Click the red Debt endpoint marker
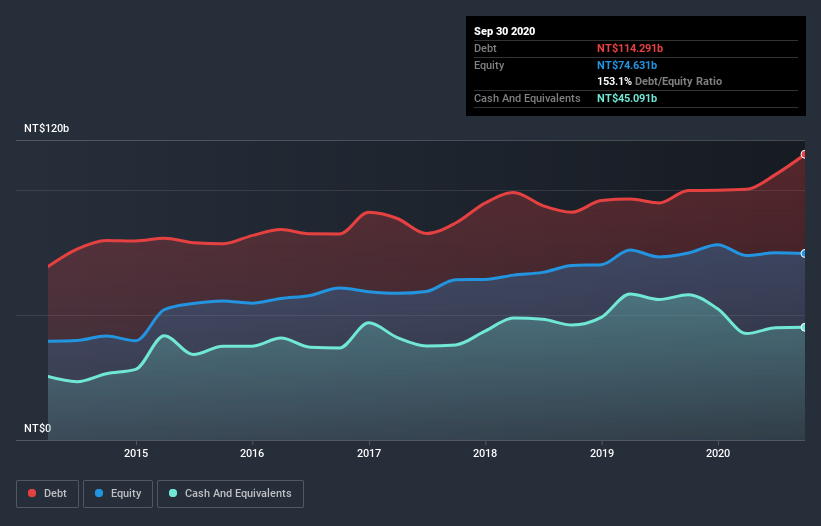The image size is (821, 526). coord(804,154)
